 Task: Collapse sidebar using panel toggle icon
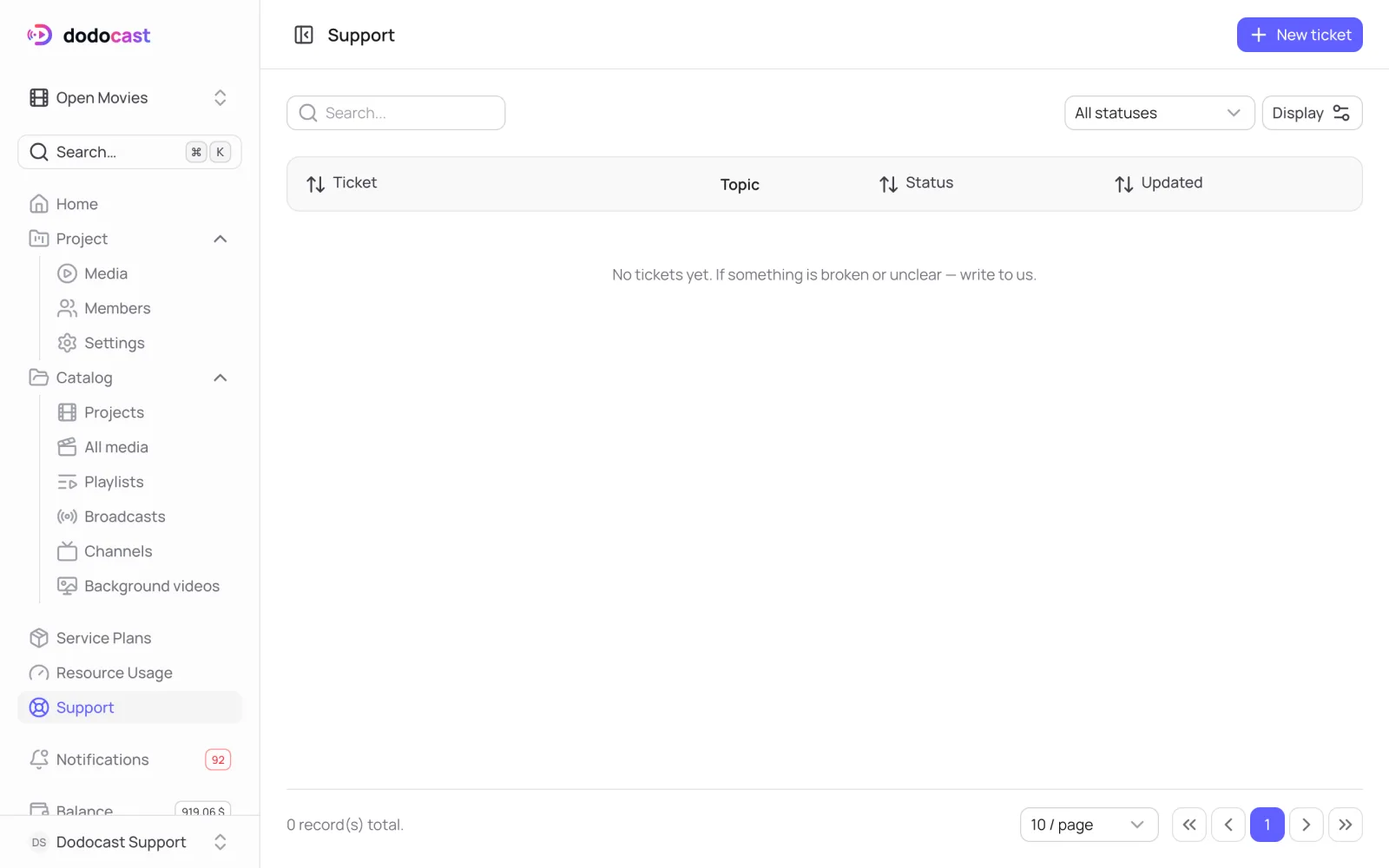[x=303, y=35]
